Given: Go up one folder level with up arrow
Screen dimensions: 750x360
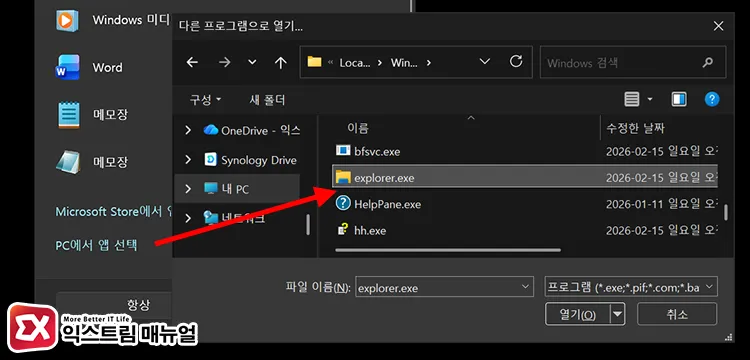Looking at the screenshot, I should pyautogui.click(x=281, y=62).
